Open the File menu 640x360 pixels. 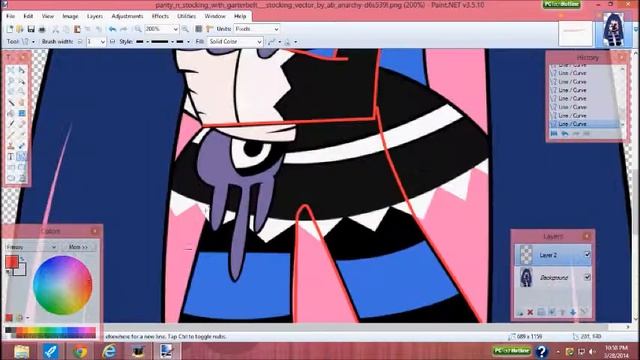click(x=11, y=16)
